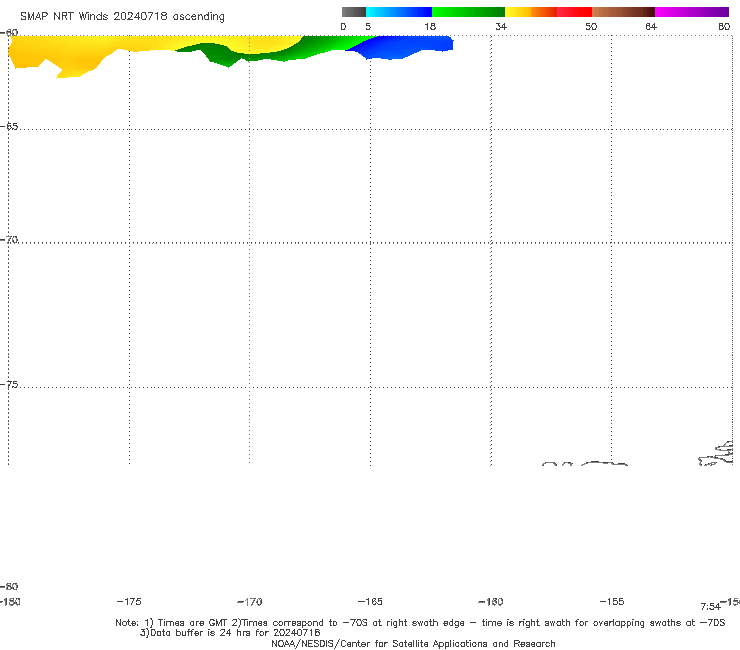Click the magenta-purple segment of the color bar

click(x=692, y=12)
